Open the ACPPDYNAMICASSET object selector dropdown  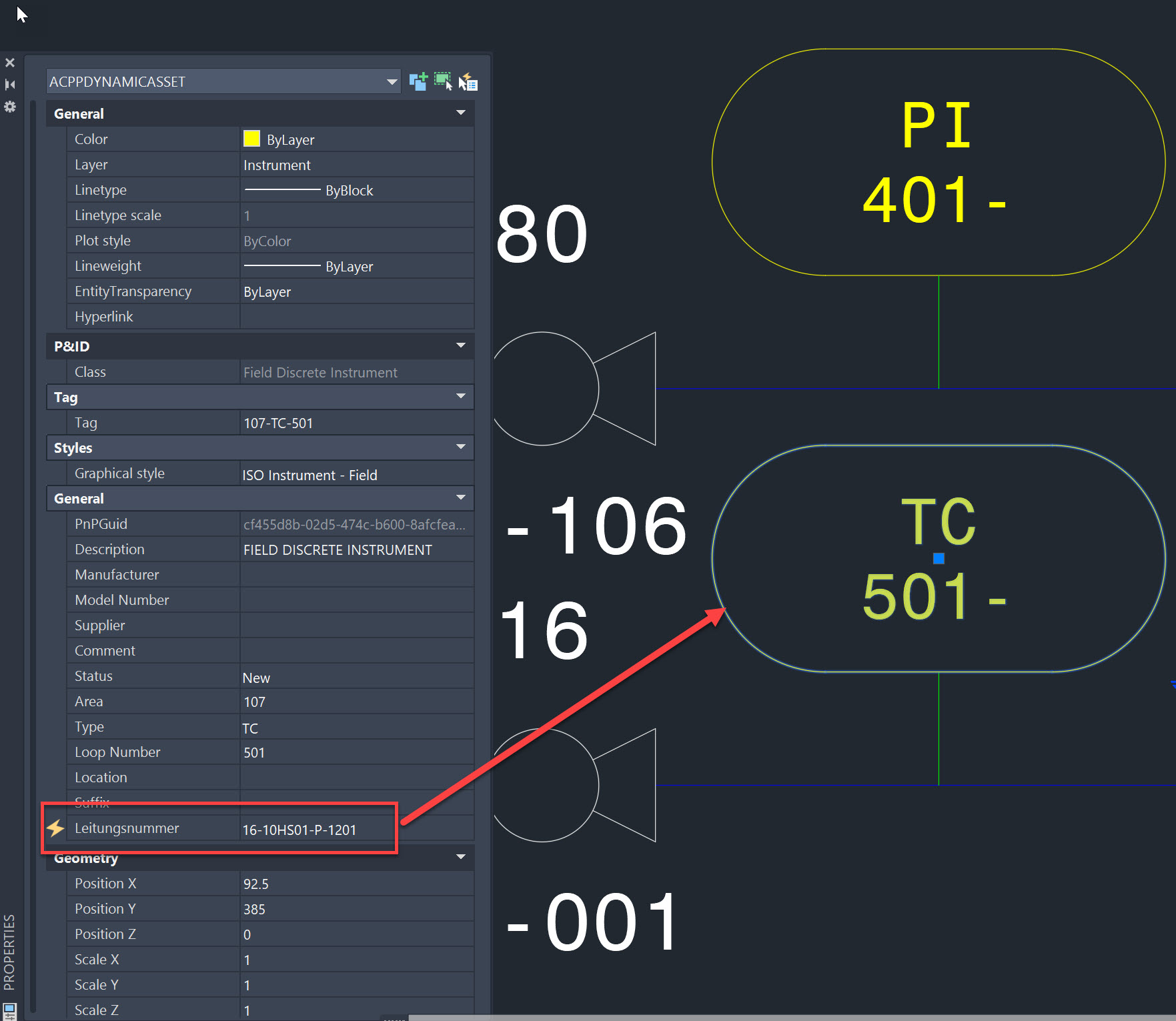(x=392, y=81)
